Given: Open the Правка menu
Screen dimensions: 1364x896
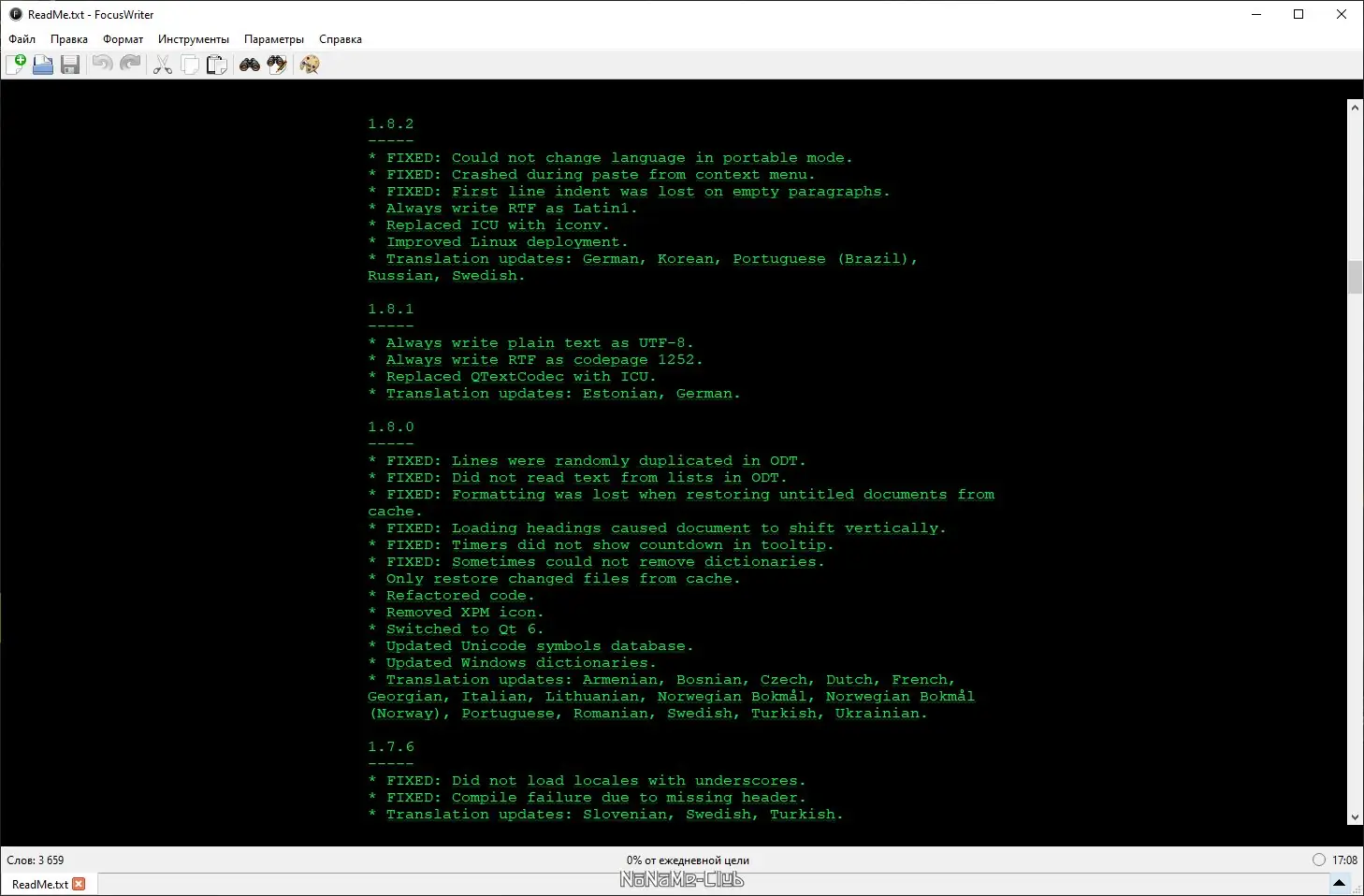Looking at the screenshot, I should click(69, 39).
